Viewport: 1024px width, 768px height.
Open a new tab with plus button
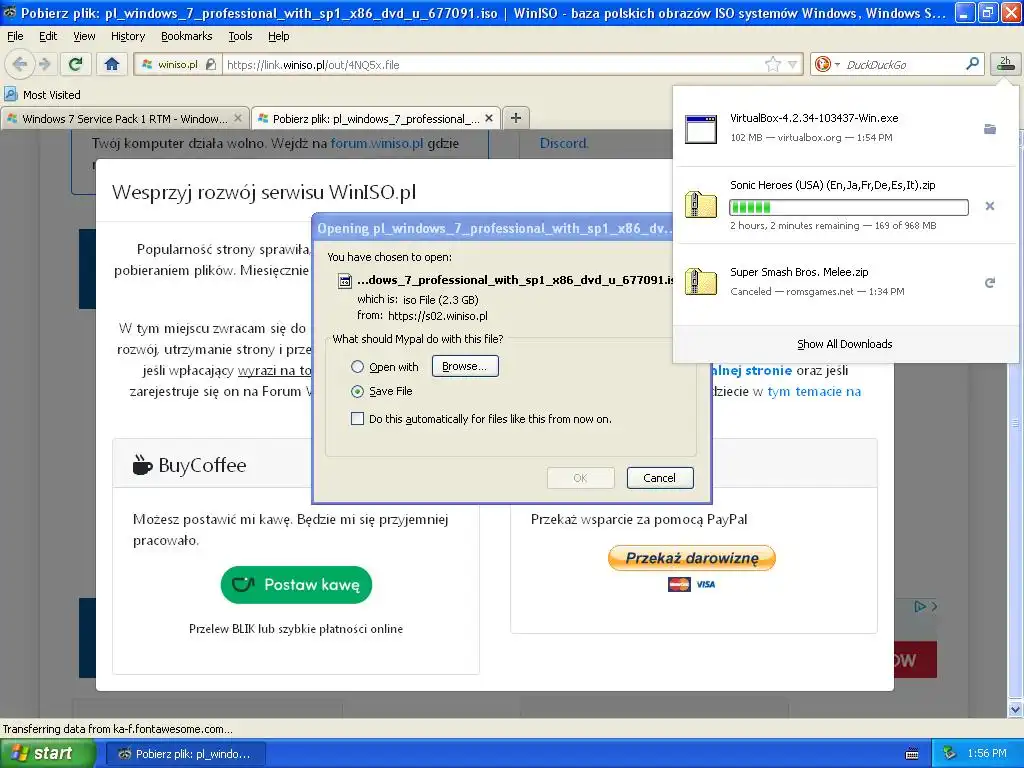coord(516,118)
